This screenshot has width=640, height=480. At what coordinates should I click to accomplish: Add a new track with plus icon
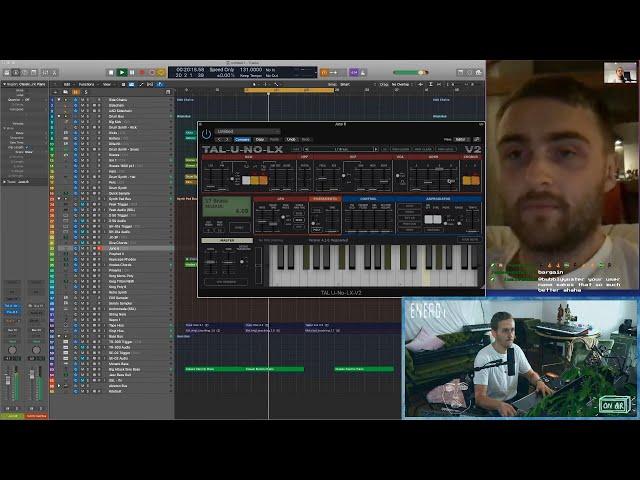55,92
